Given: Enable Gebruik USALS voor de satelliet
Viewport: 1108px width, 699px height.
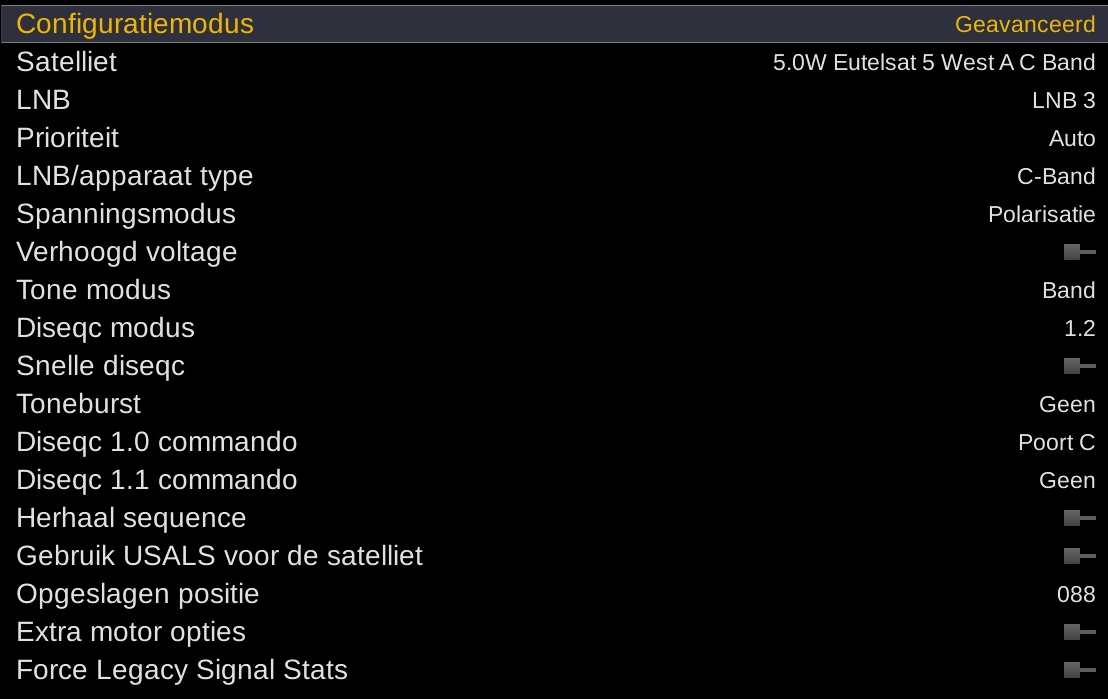Looking at the screenshot, I should coord(1079,556).
